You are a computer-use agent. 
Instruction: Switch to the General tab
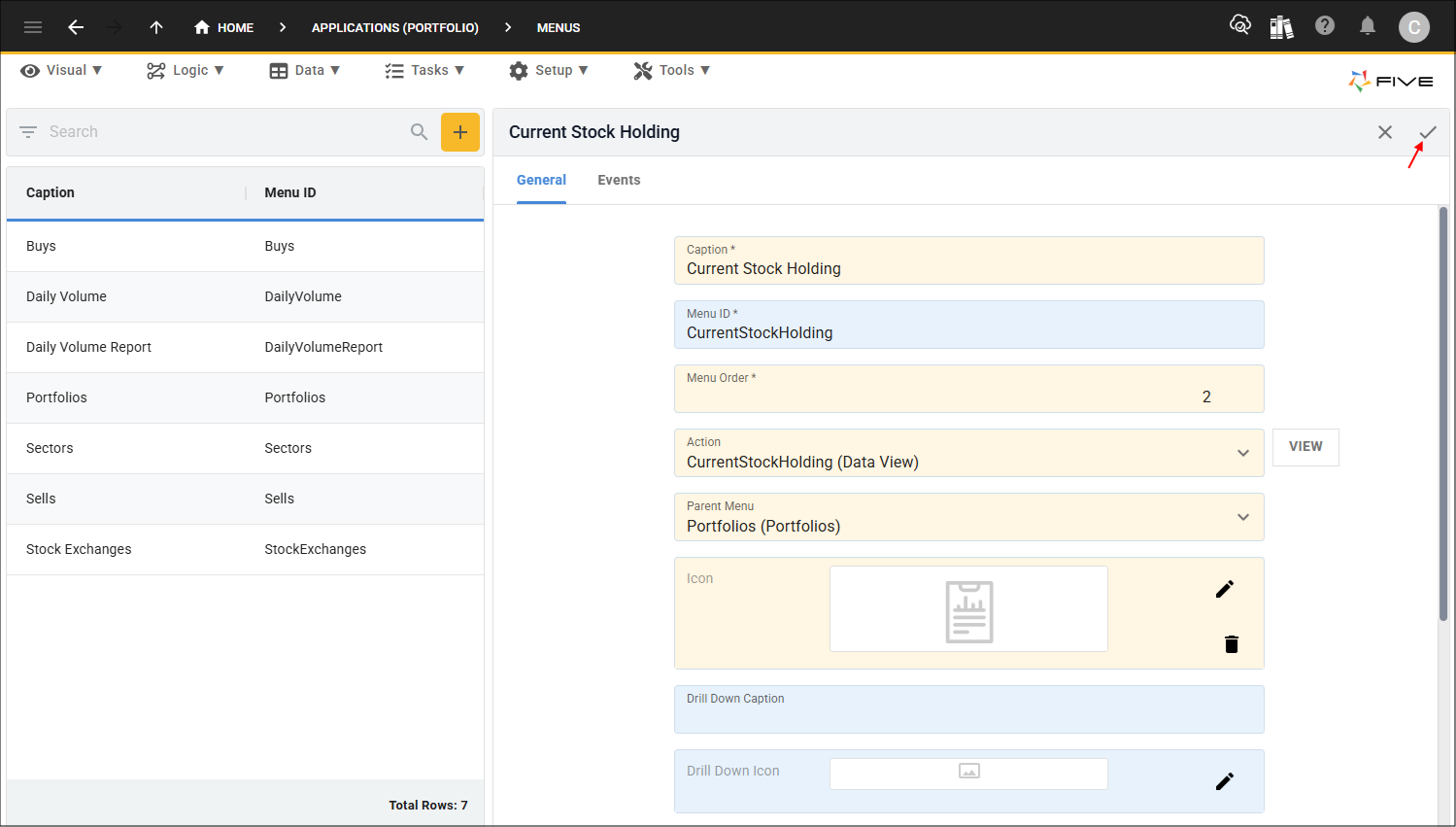tap(541, 180)
